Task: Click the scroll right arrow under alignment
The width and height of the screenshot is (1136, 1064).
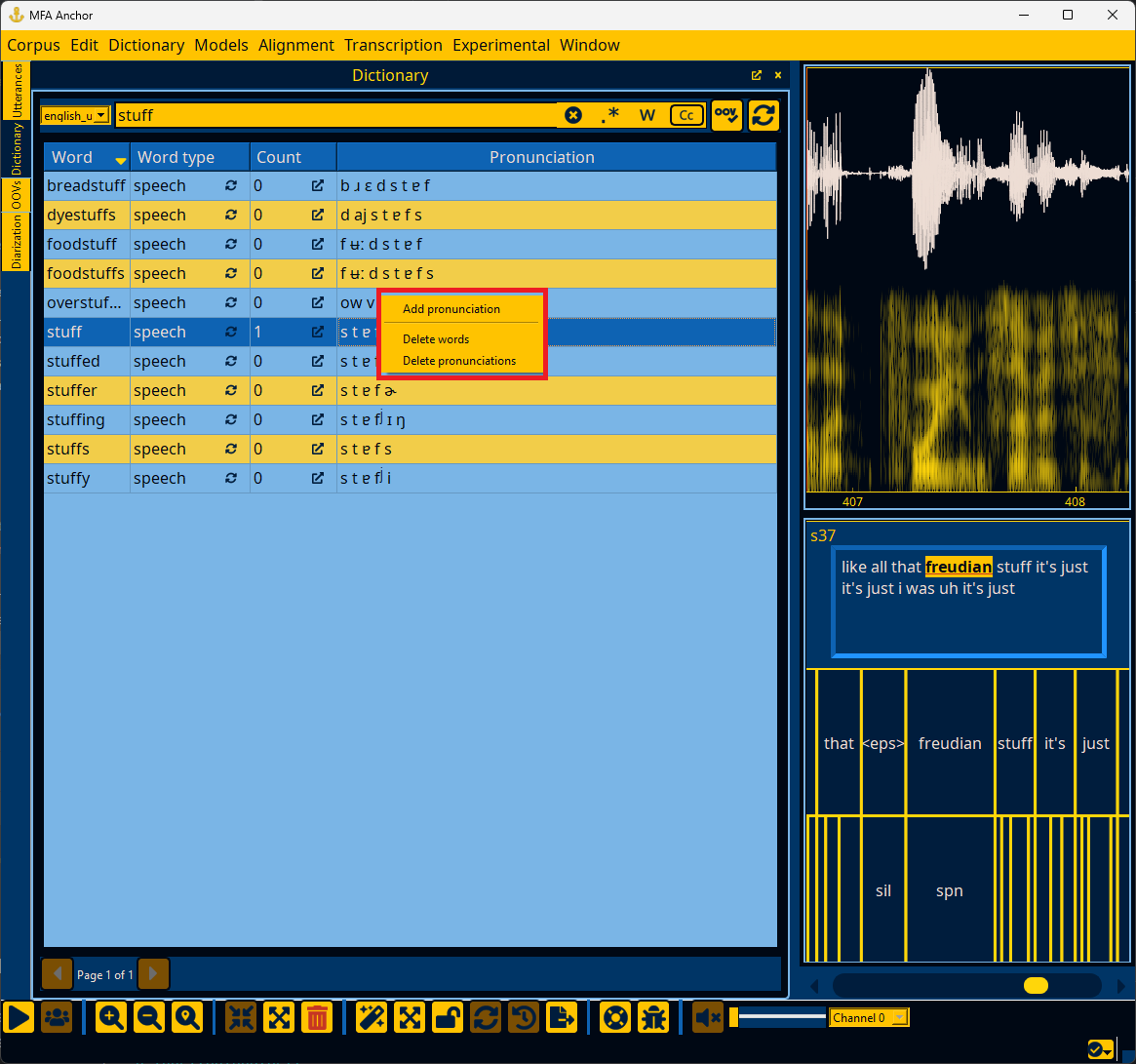Action: coord(1121,986)
